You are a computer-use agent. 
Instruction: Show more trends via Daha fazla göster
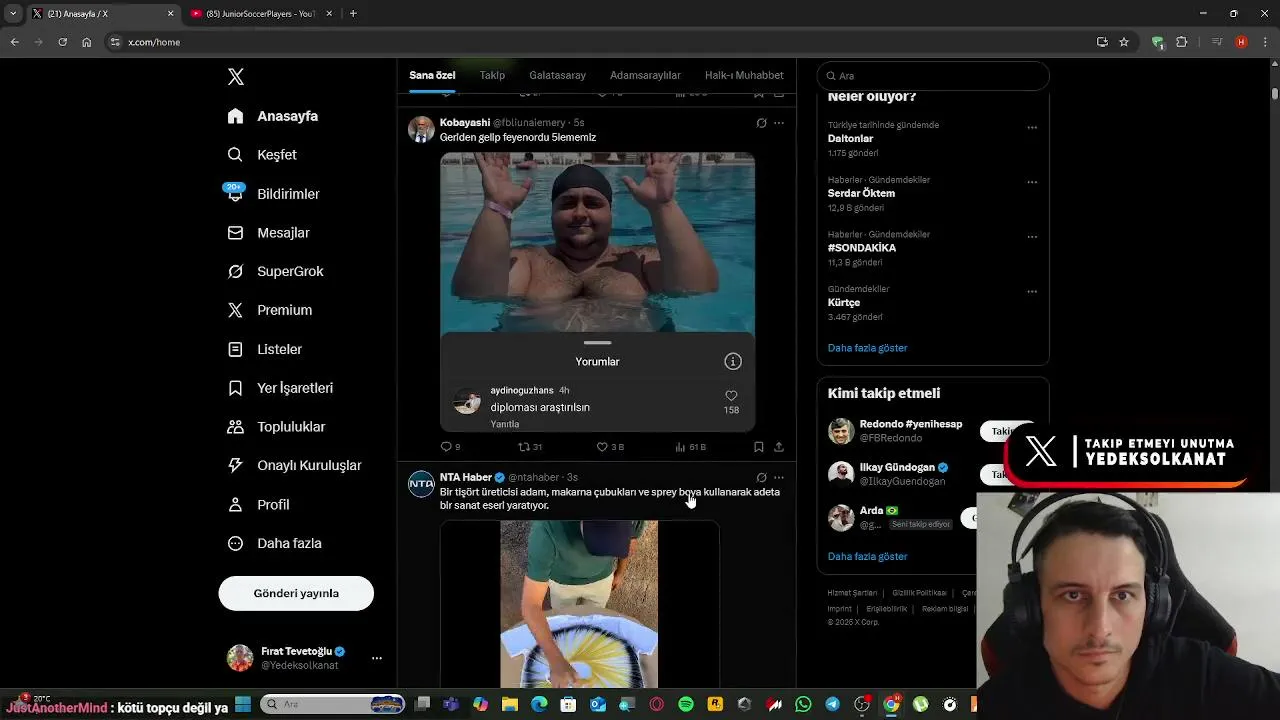point(867,348)
